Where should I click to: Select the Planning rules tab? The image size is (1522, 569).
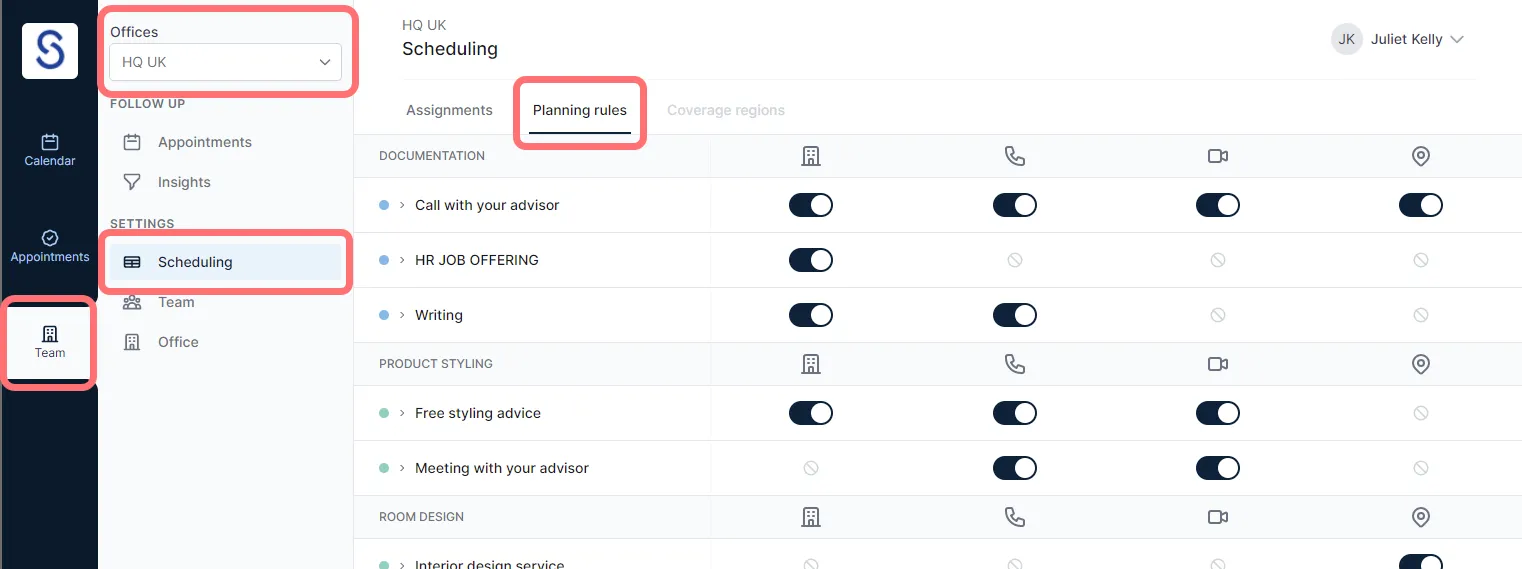tap(580, 110)
